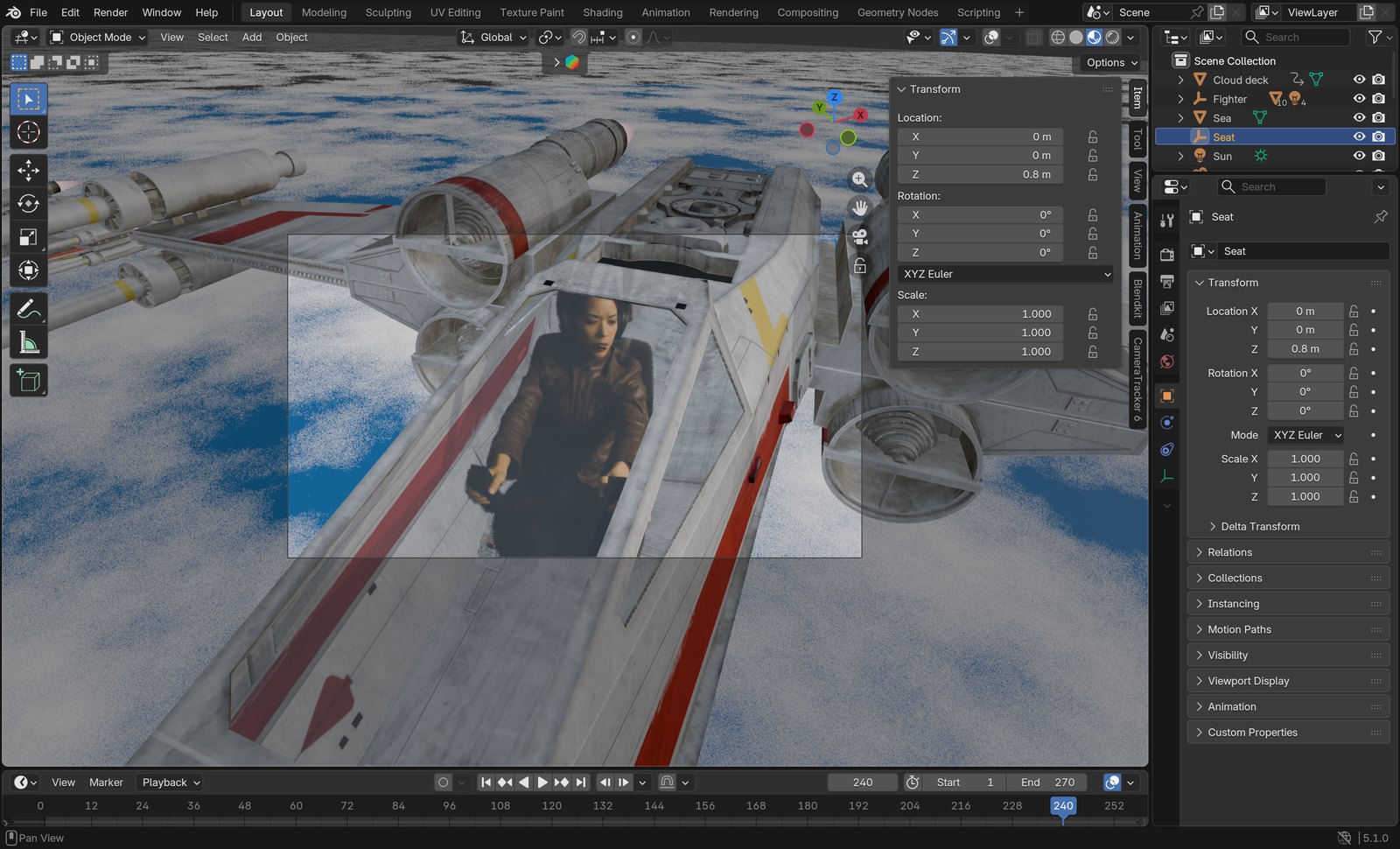Activate the Move tool
Screen dimensions: 1400x849
[x=29, y=170]
